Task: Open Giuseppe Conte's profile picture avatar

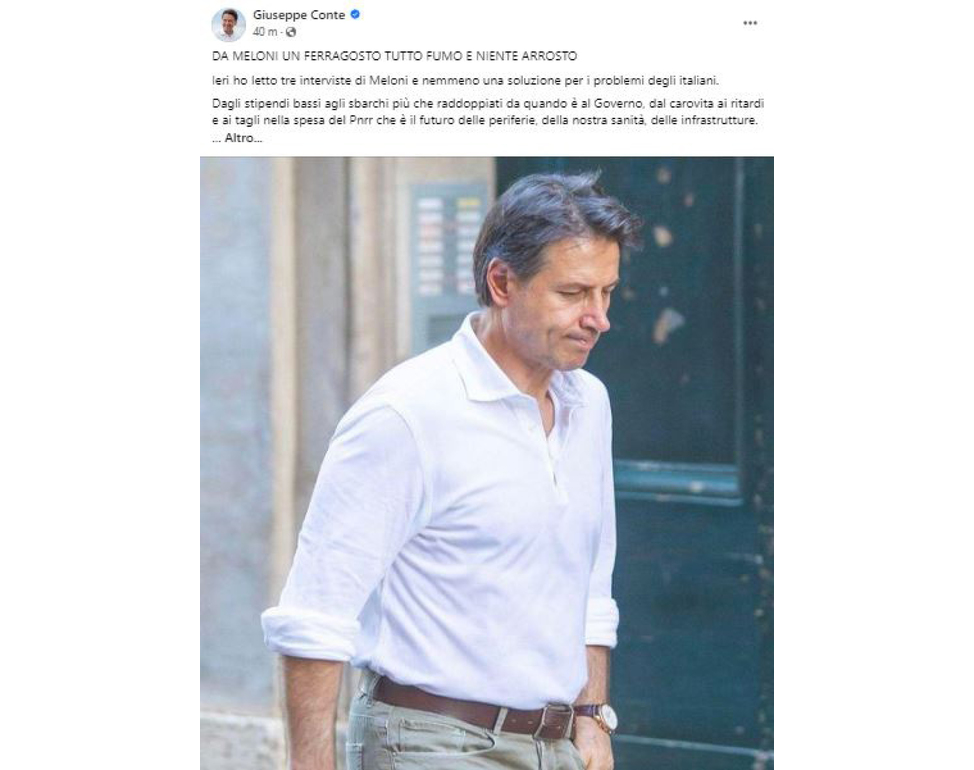Action: (x=229, y=24)
